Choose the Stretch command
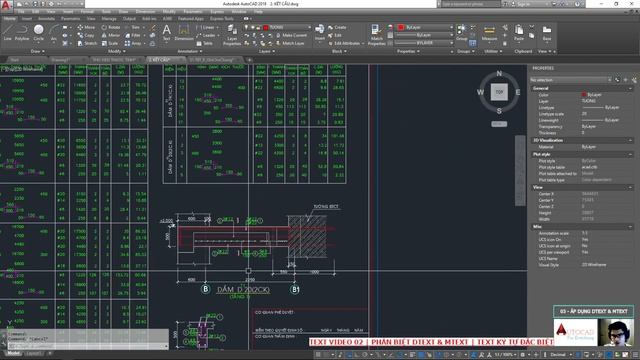640x360 pixels. pyautogui.click(x=87, y=43)
